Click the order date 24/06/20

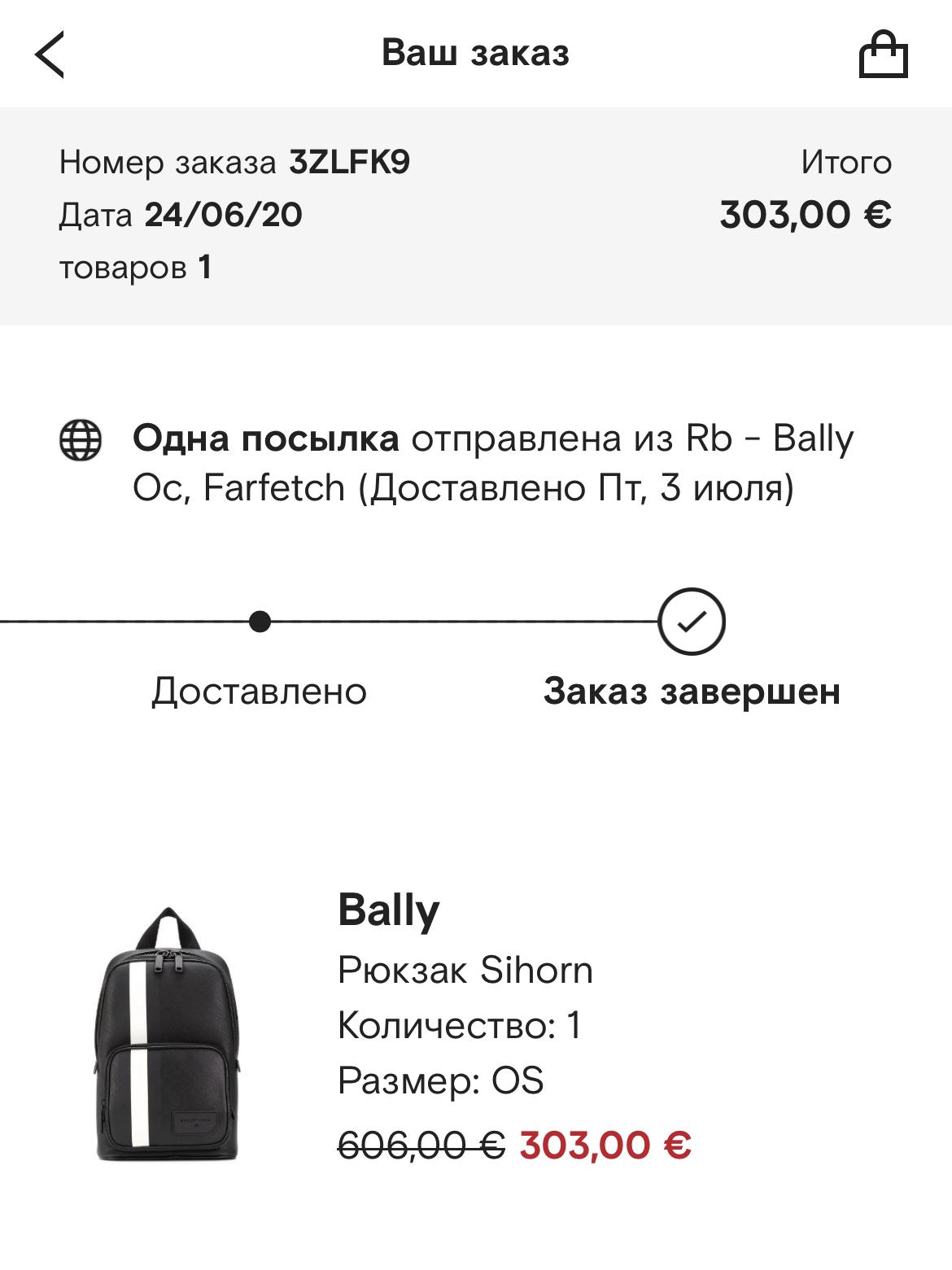tap(223, 215)
